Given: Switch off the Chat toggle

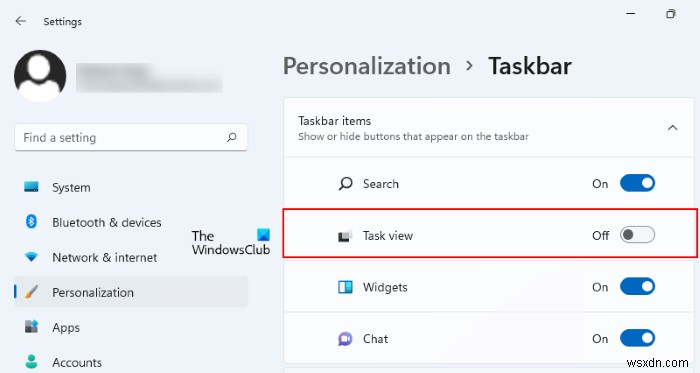Looking at the screenshot, I should 637,338.
